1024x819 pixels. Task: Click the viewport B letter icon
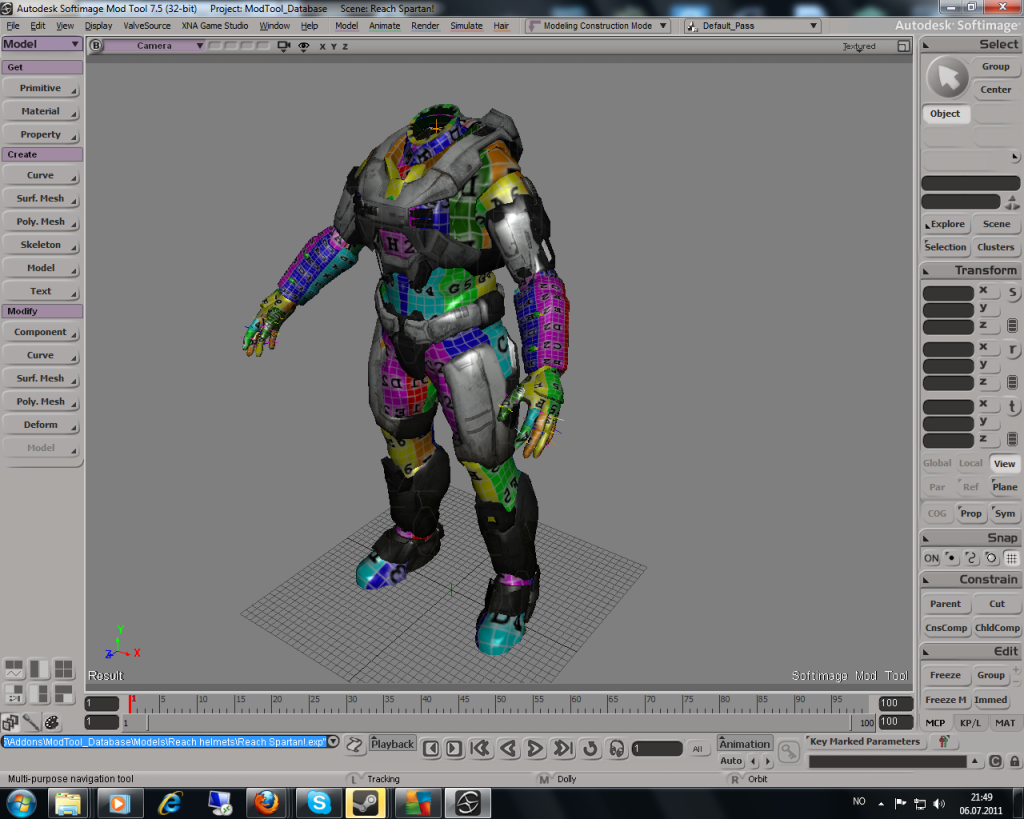[96, 45]
